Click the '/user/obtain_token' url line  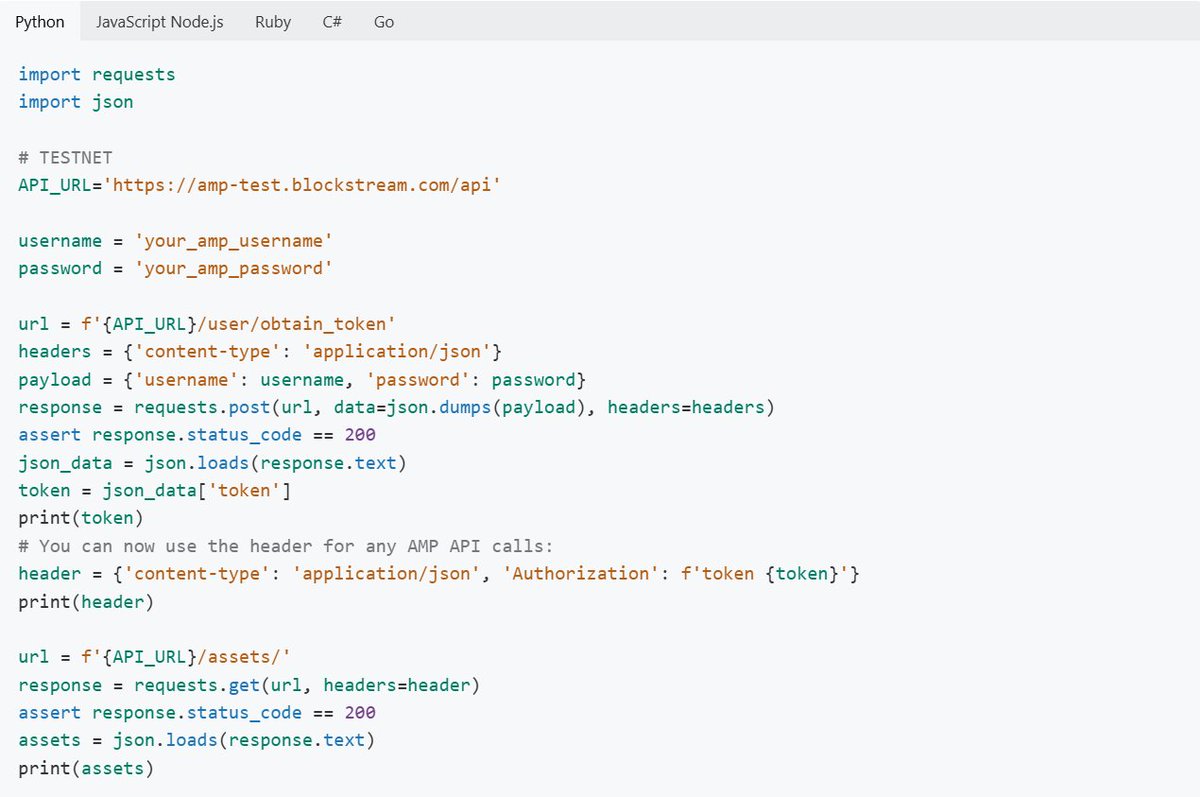pyautogui.click(x=207, y=324)
